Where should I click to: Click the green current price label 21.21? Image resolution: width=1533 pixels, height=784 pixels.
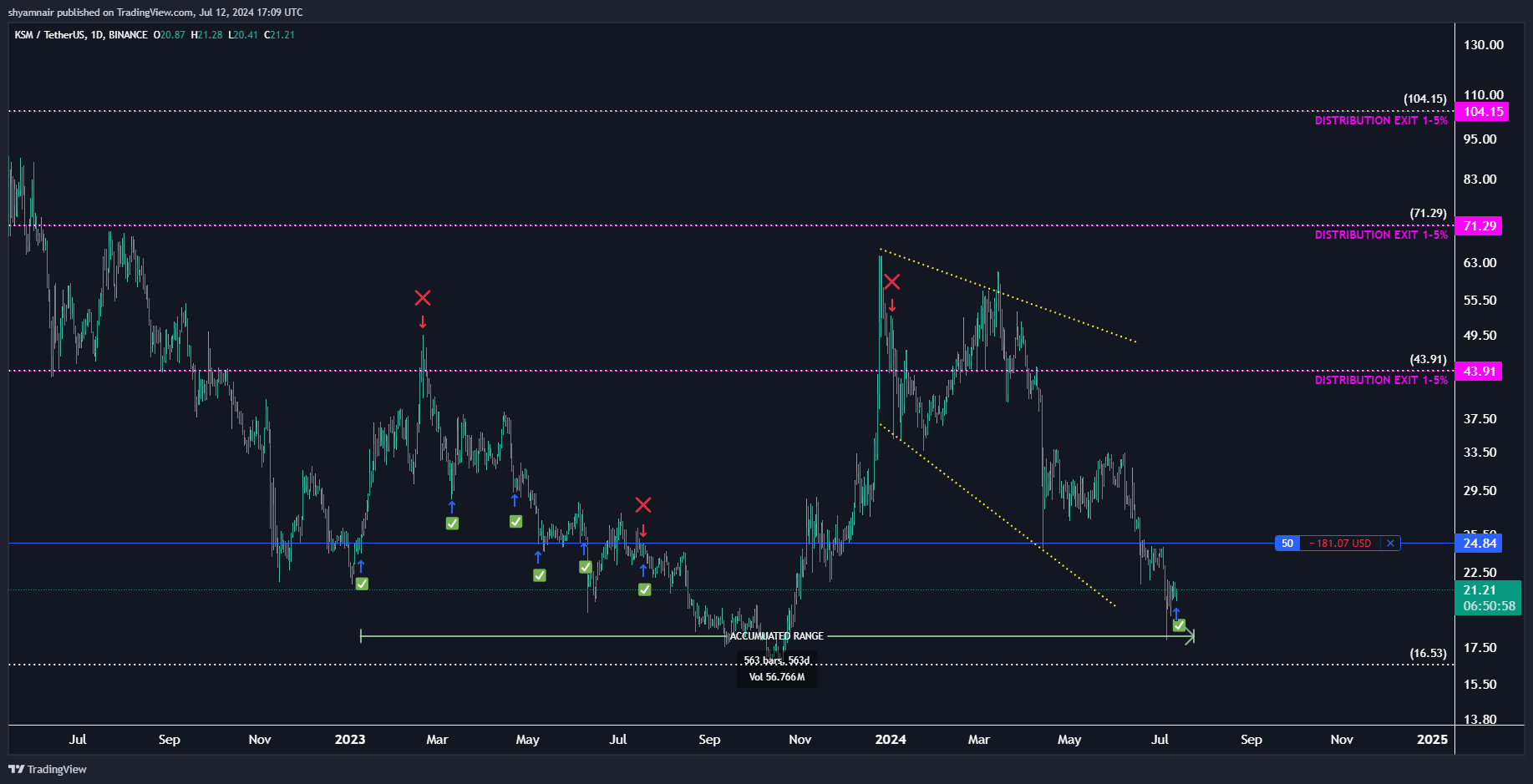(1489, 598)
